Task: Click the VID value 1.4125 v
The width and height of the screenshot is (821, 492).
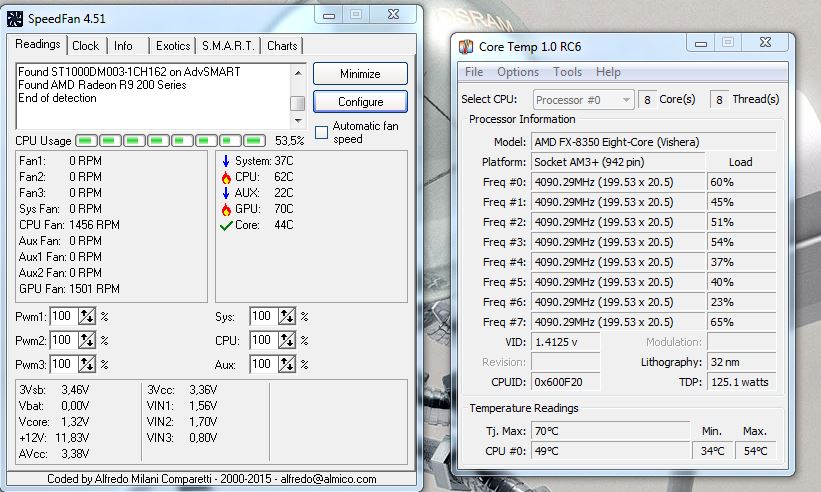Action: tap(565, 342)
